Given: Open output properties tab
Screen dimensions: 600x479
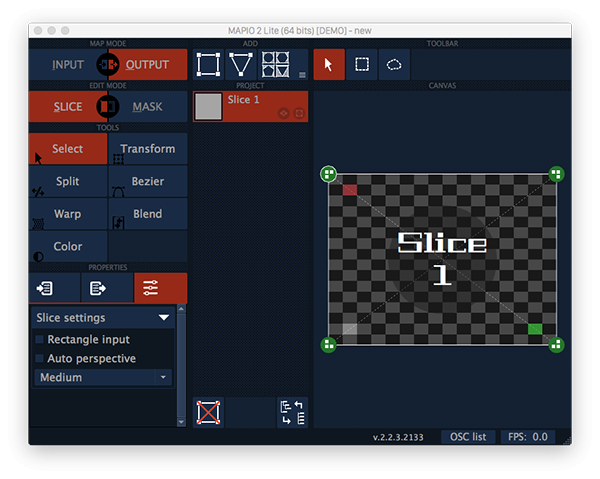Looking at the screenshot, I should coord(107,288).
